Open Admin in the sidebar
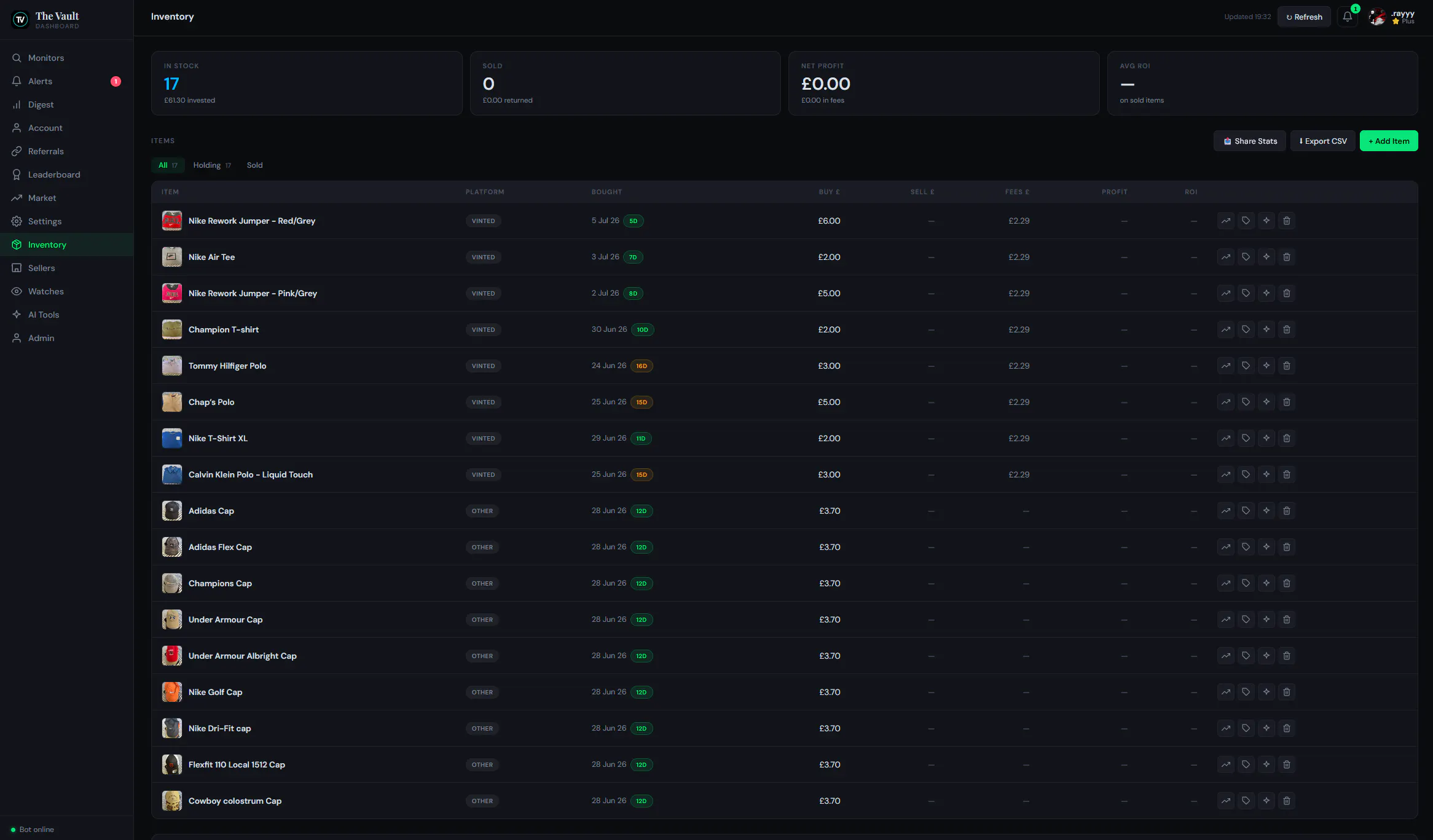Screen dimensions: 1433x840 point(66,338)
